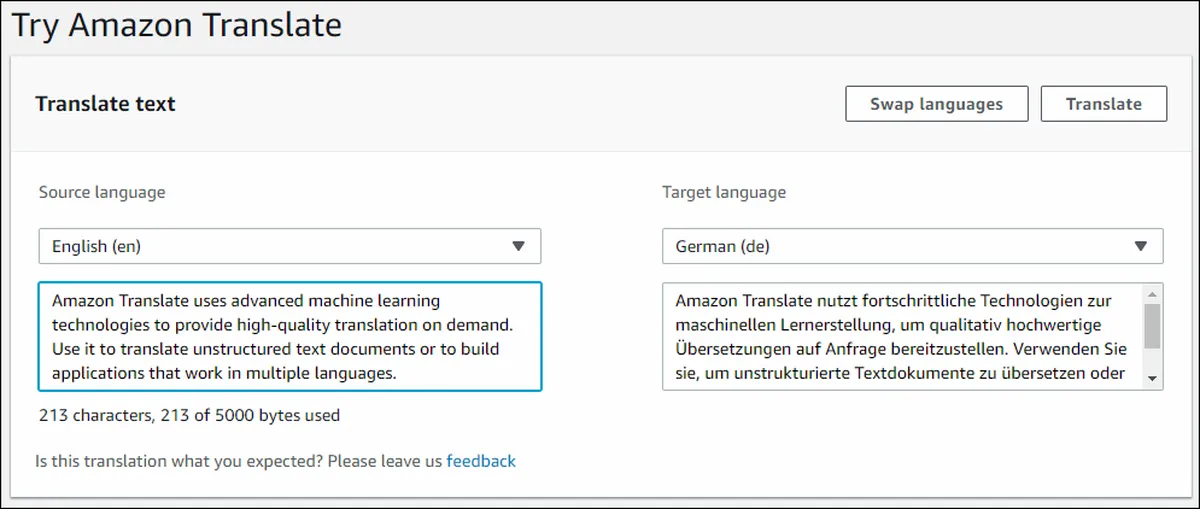
Task: Click the translation output scrollbar thumb
Action: 1152,326
